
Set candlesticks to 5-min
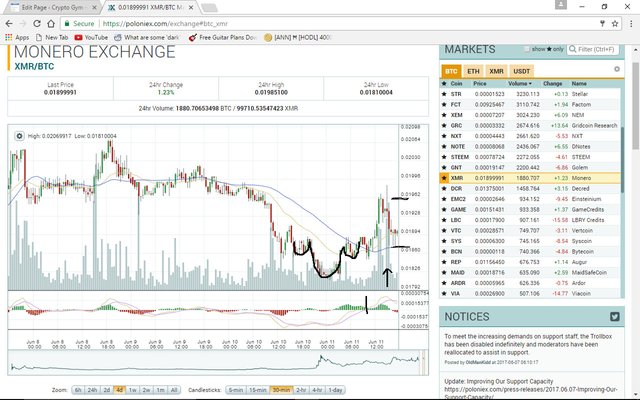236,390
